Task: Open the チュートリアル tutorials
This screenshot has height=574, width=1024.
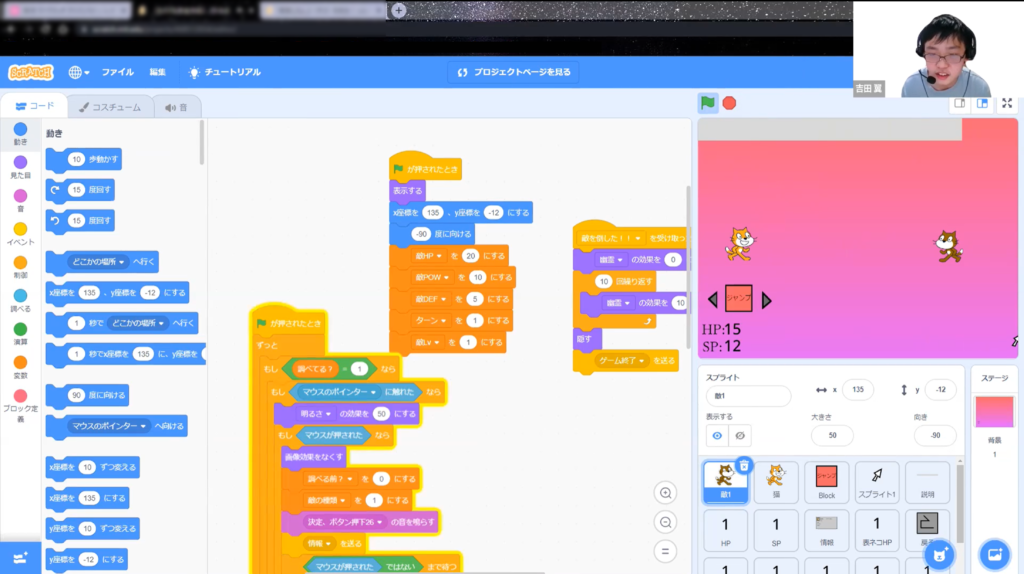Action: [225, 72]
